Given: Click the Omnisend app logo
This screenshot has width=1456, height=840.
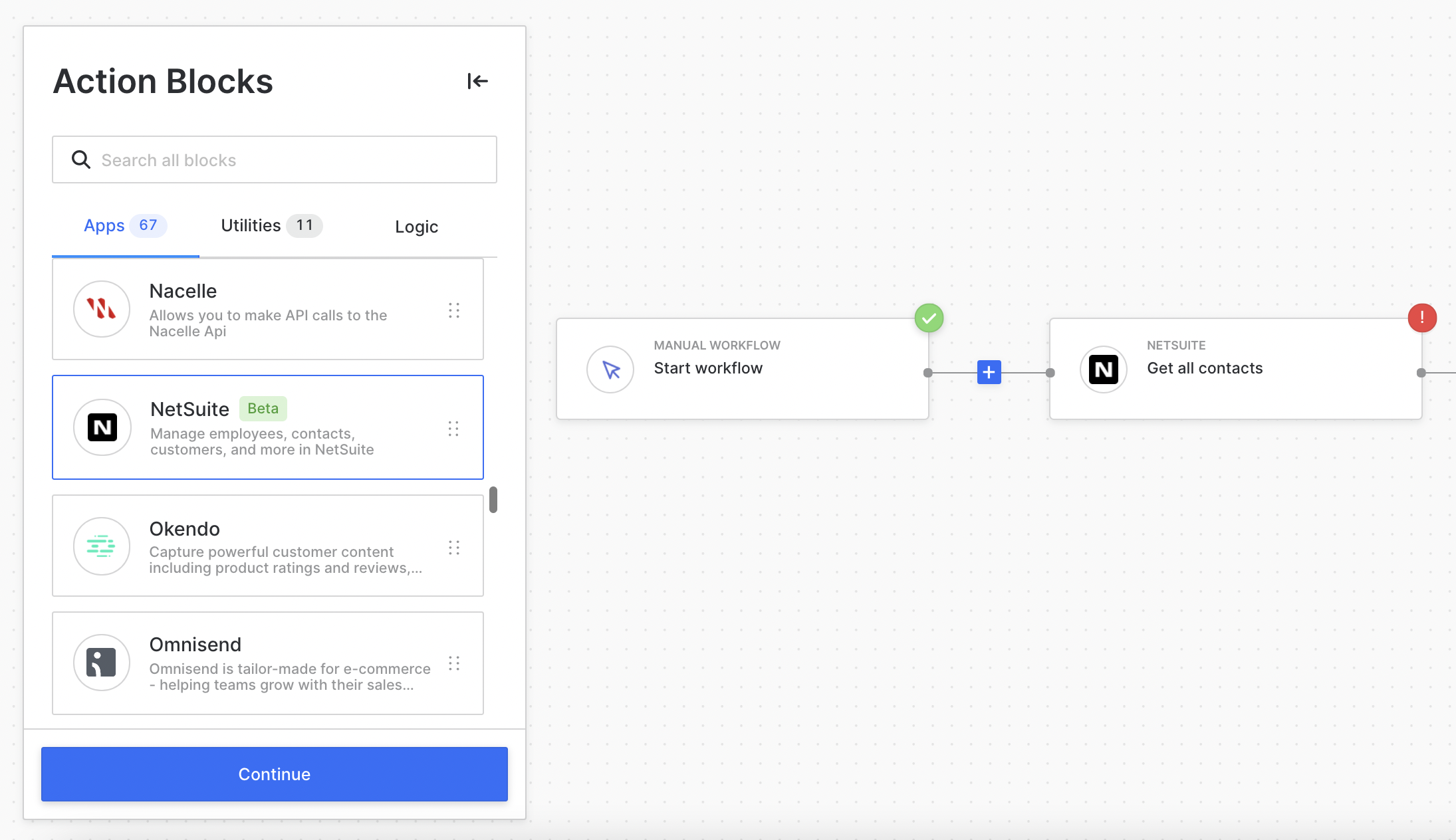Looking at the screenshot, I should 102,663.
